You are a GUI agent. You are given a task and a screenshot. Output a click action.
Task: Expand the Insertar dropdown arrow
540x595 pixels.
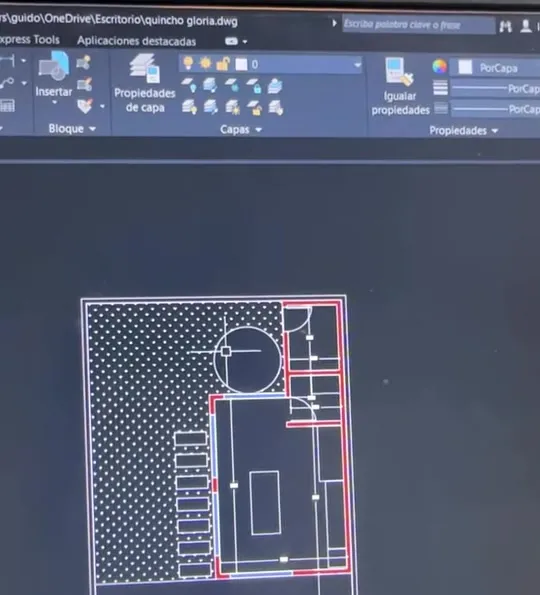(54, 103)
